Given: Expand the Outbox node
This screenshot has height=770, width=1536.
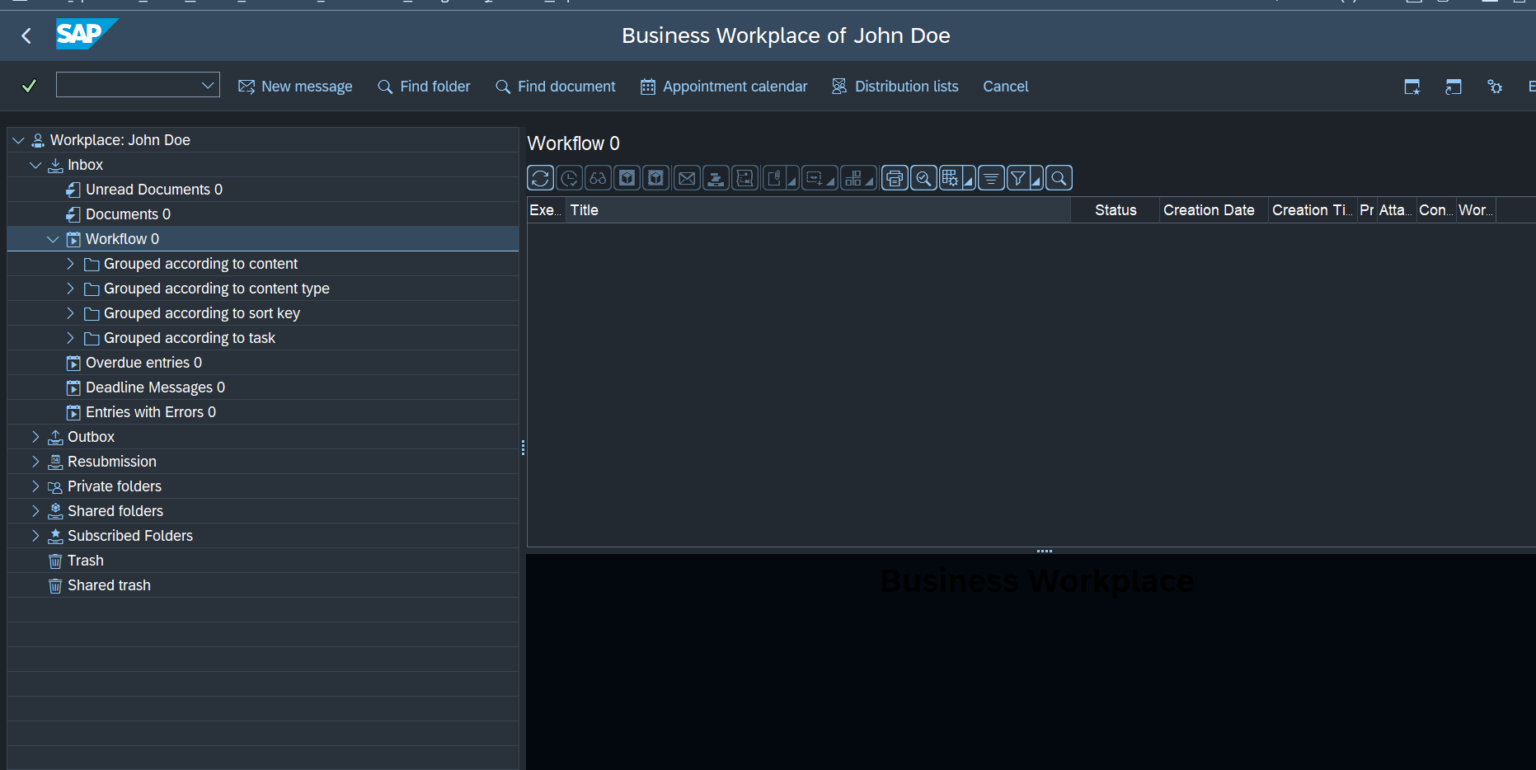Looking at the screenshot, I should coord(36,437).
